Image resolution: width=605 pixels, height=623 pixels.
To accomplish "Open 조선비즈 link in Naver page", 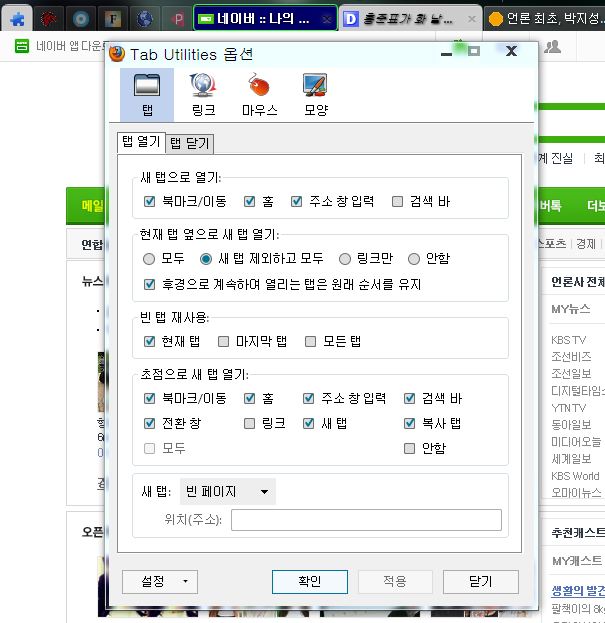I will click(x=571, y=357).
